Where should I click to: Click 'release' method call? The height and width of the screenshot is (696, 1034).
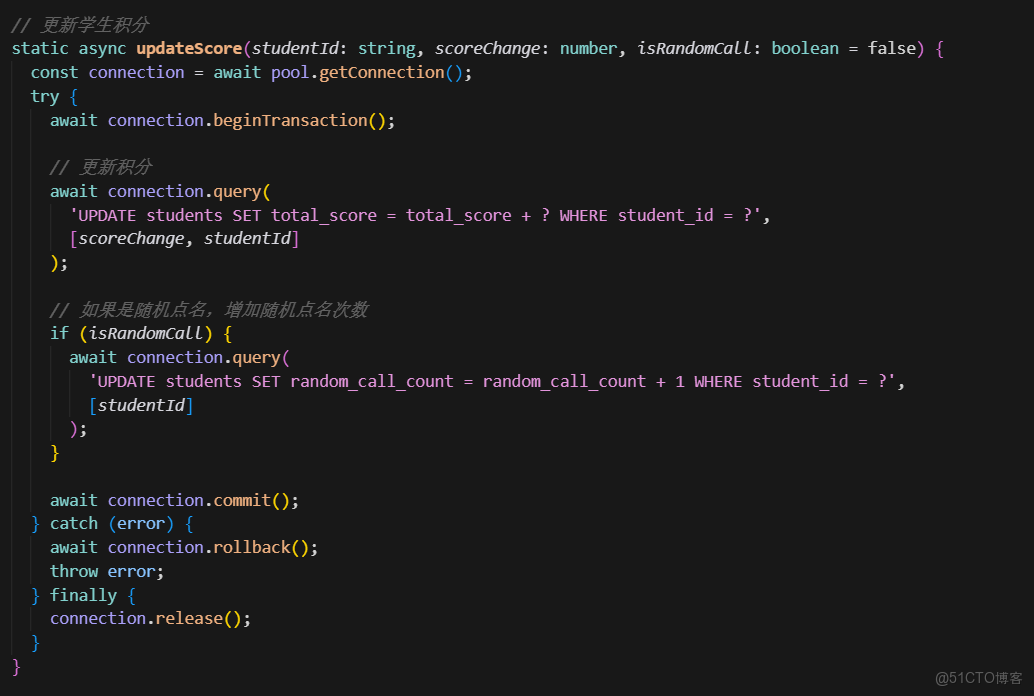(x=189, y=619)
